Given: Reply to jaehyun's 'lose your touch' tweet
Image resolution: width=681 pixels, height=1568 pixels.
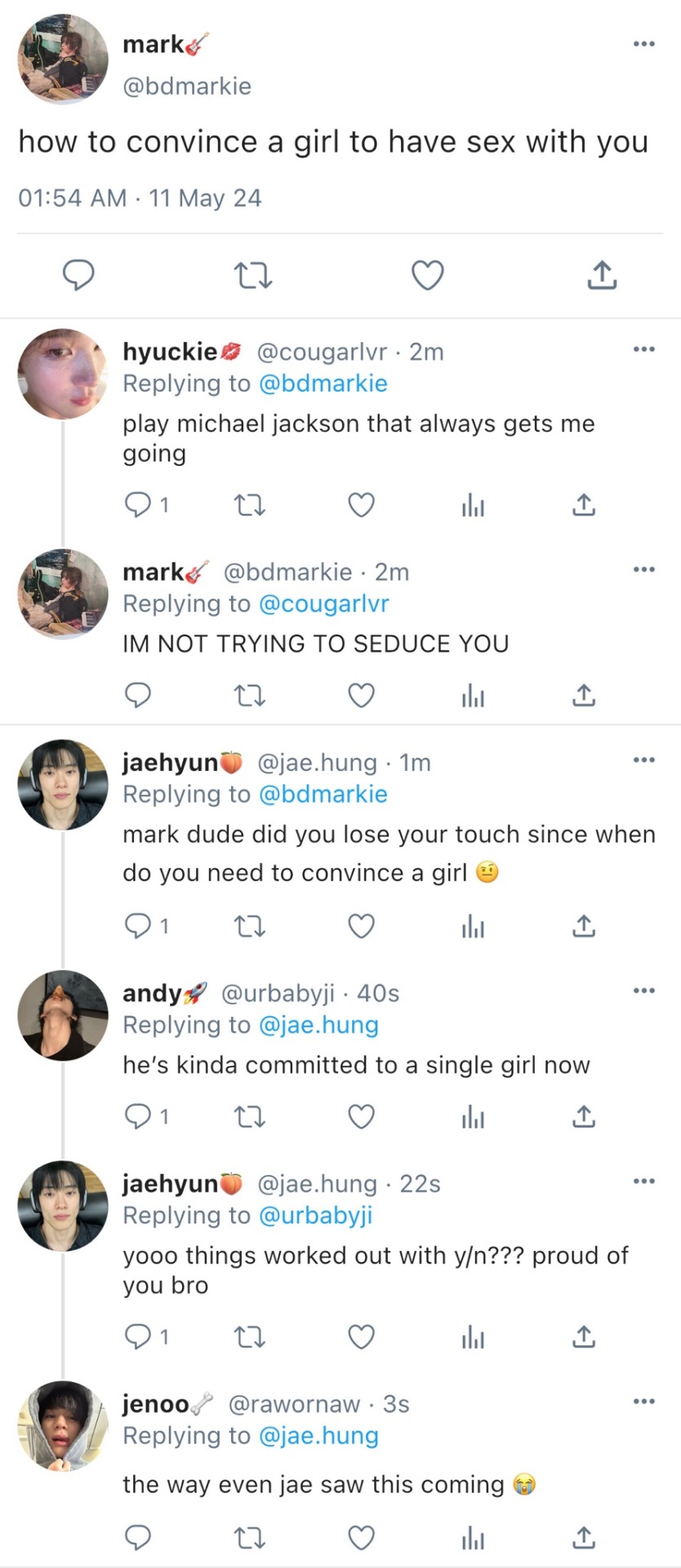Looking at the screenshot, I should point(137,925).
